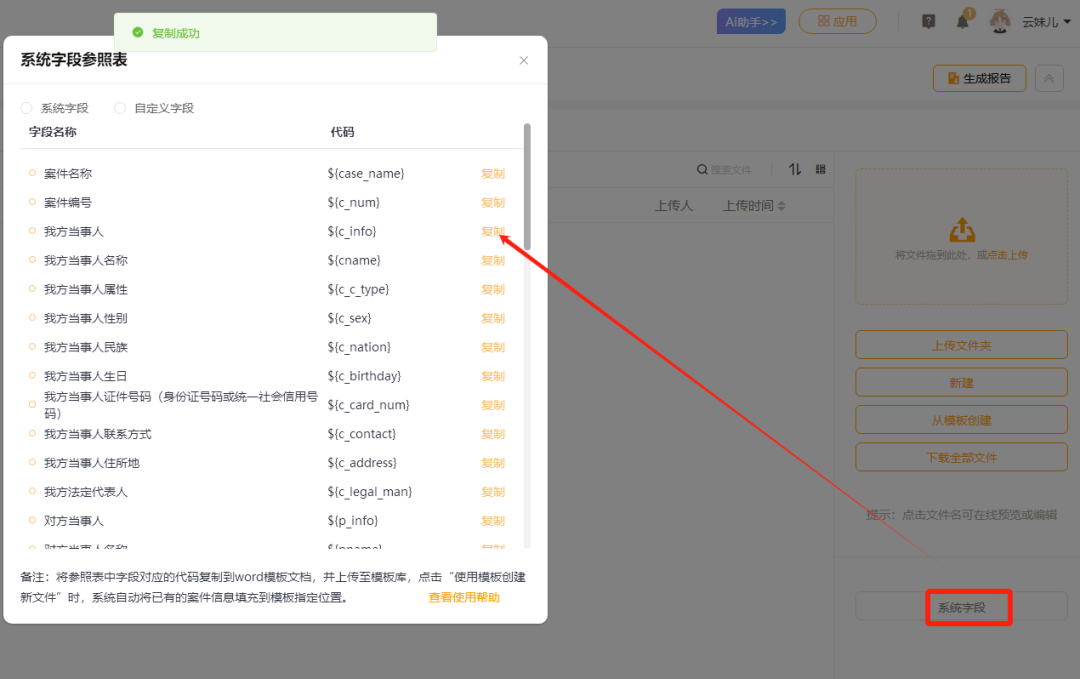Click the field list vertical scrollbar
This screenshot has width=1080, height=679.
tap(527, 186)
